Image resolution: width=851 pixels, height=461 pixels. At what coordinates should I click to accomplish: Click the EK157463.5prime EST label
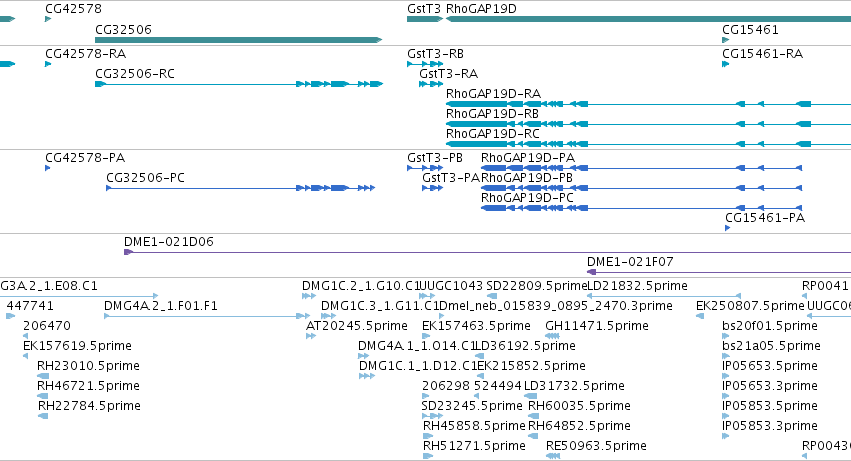tap(476, 326)
